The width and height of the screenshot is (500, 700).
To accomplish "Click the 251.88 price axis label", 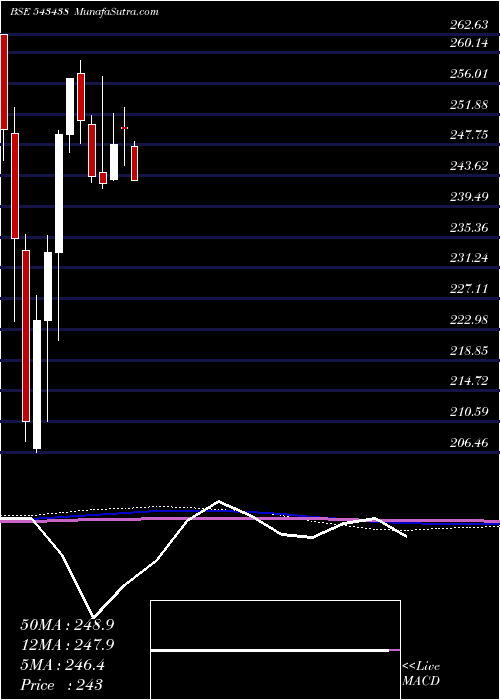I will (469, 105).
